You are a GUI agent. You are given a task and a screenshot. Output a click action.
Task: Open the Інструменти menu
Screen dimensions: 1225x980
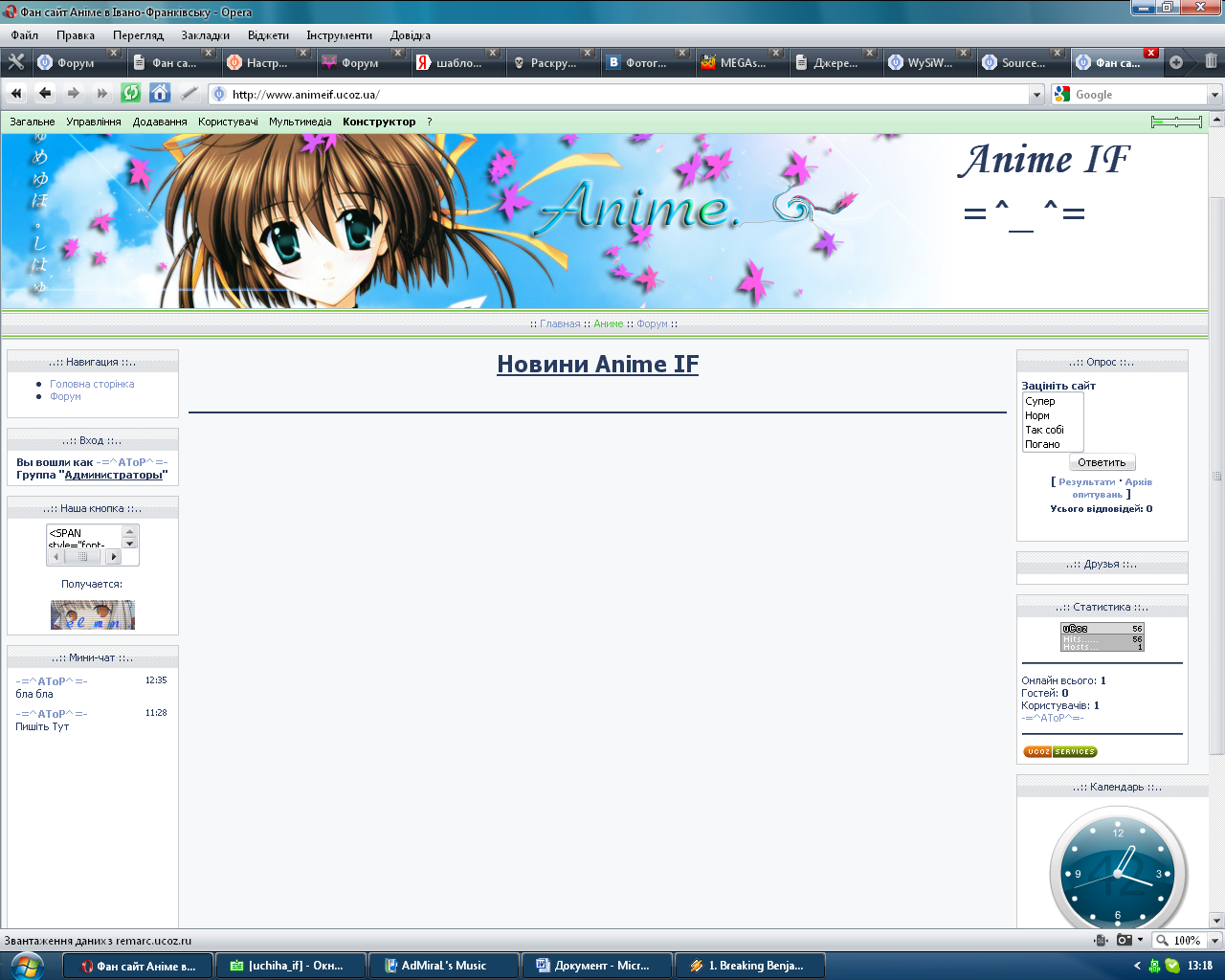coord(339,35)
